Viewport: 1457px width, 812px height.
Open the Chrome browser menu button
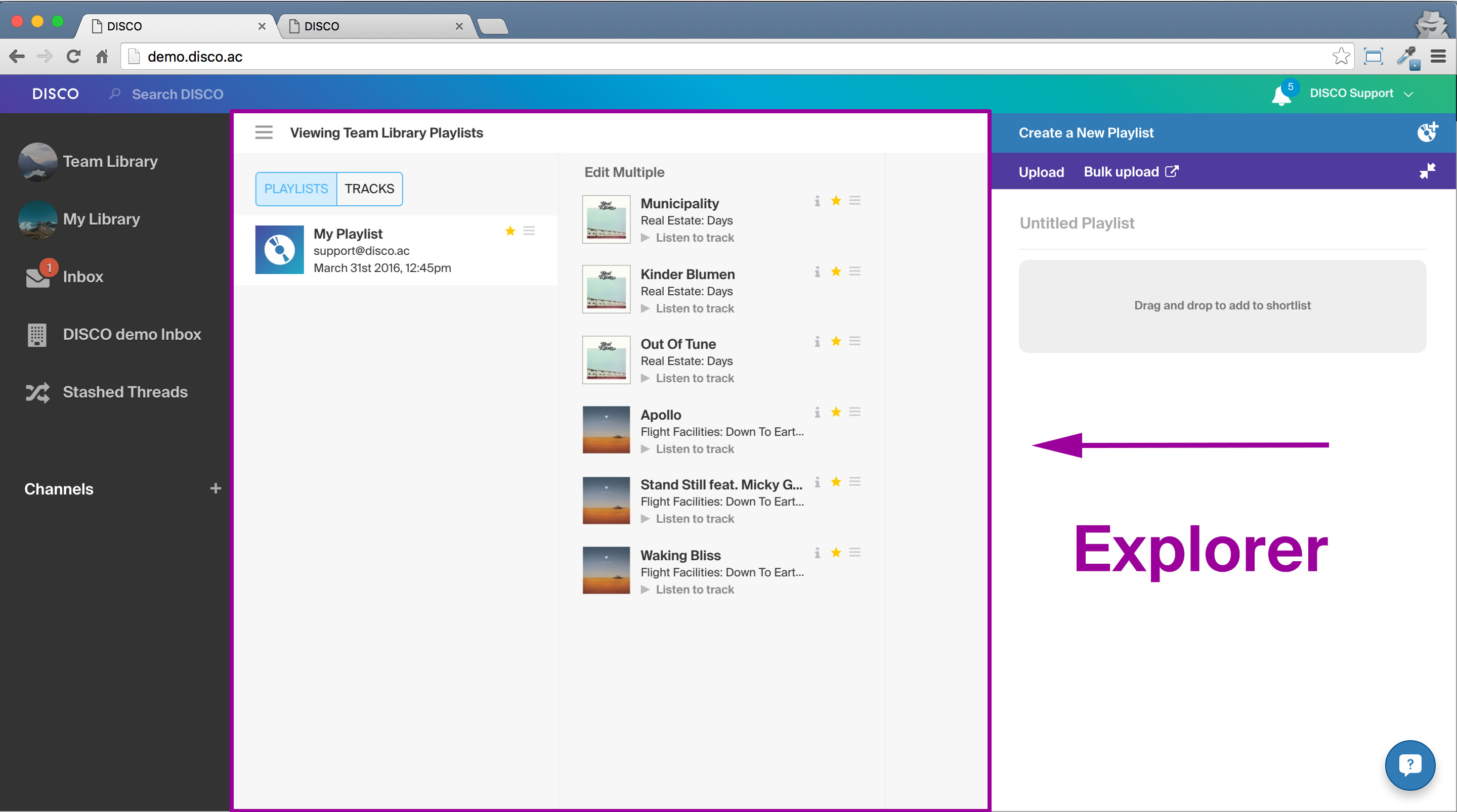[x=1438, y=57]
